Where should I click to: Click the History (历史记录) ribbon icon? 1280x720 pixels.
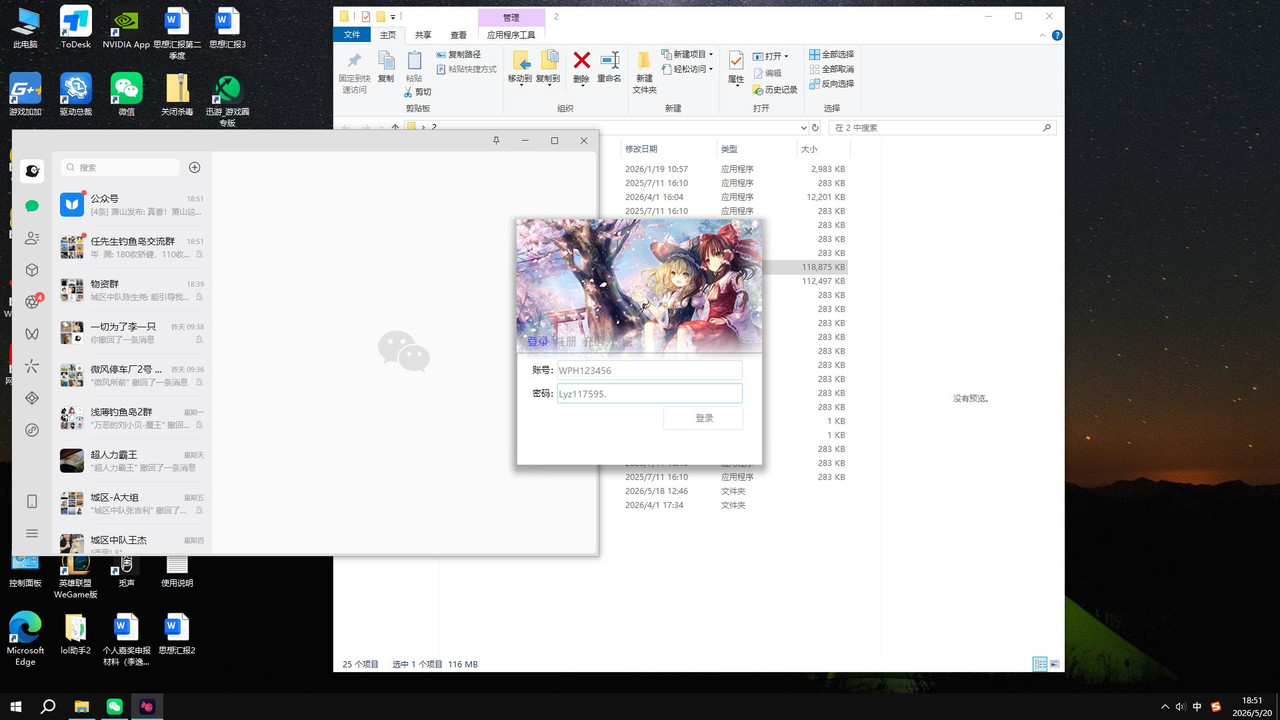[x=775, y=89]
